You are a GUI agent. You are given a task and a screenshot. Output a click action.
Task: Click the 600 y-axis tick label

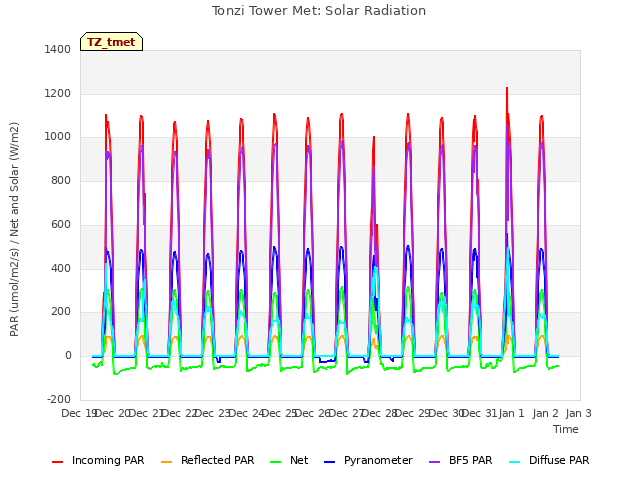(x=61, y=224)
